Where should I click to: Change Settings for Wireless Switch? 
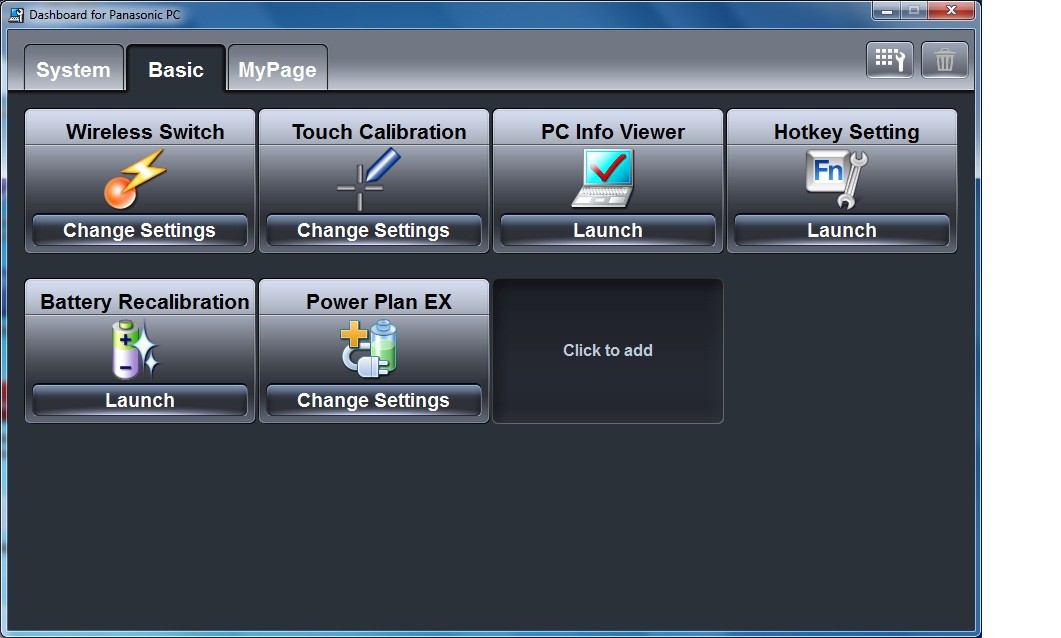139,230
